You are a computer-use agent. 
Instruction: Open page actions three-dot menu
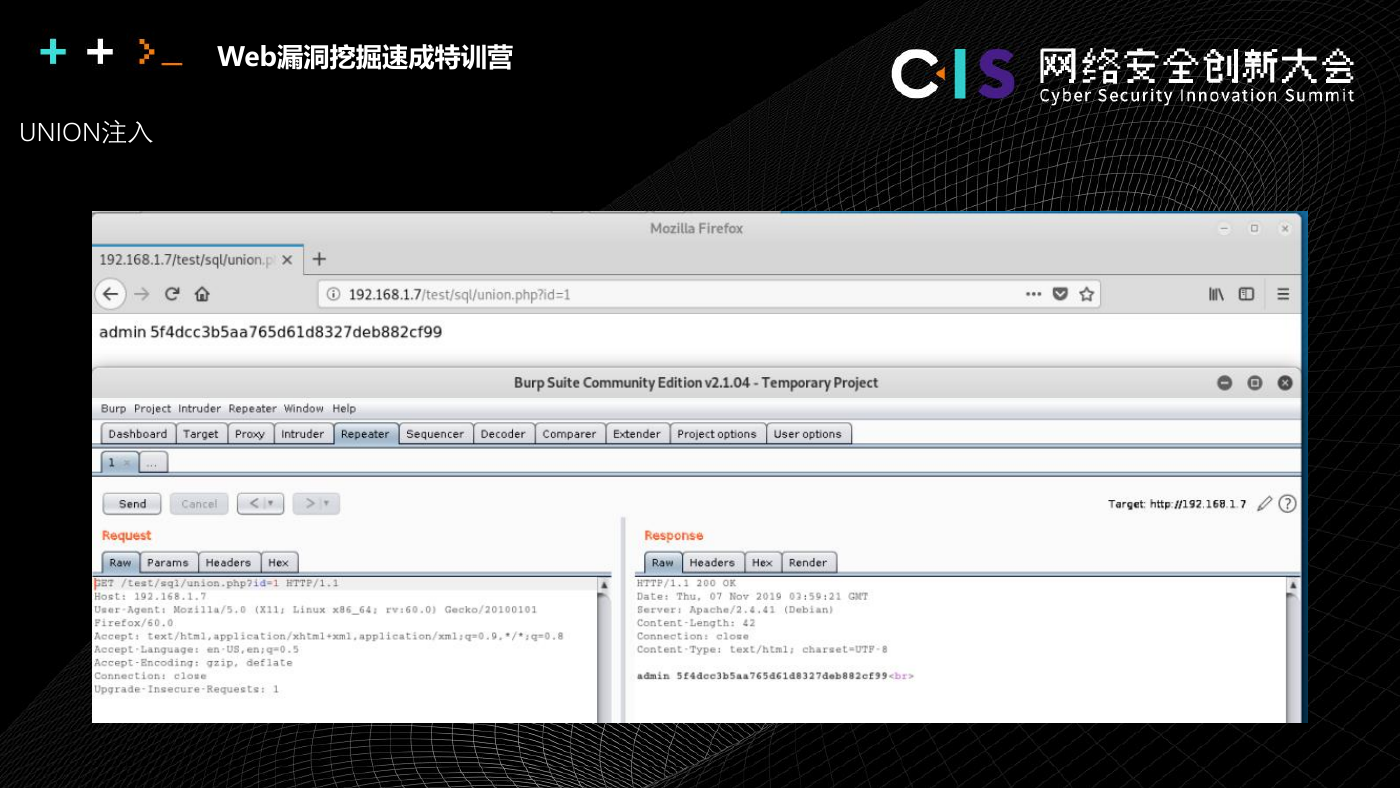(x=1034, y=294)
